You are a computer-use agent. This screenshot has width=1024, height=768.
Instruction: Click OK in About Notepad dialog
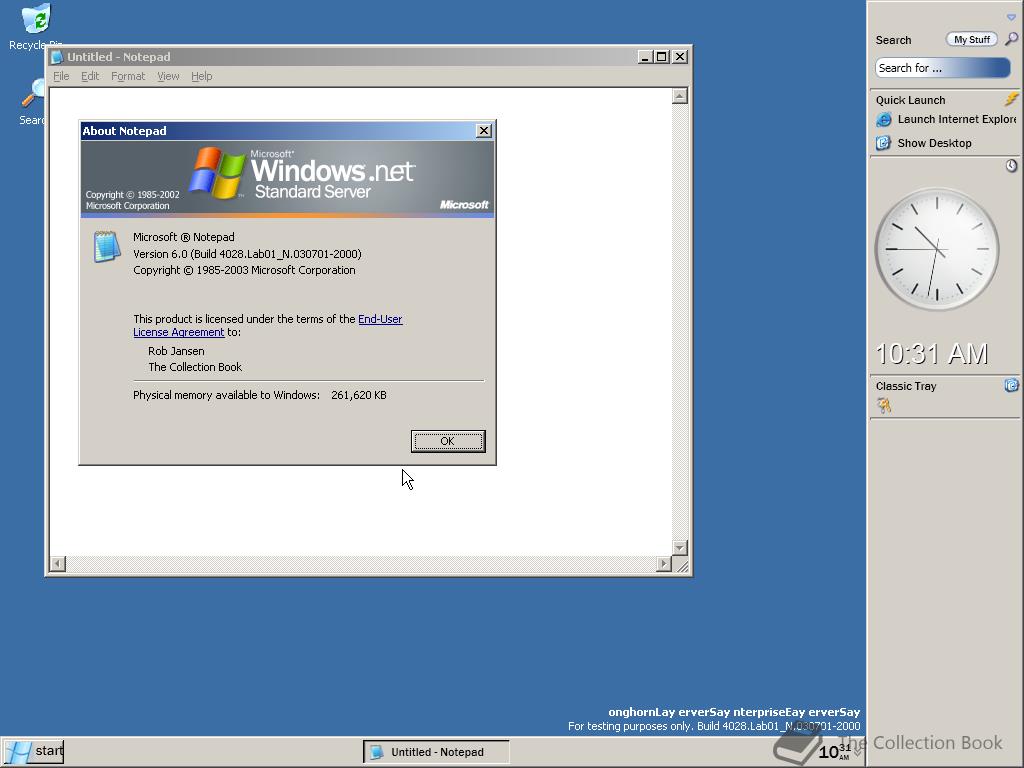click(447, 441)
